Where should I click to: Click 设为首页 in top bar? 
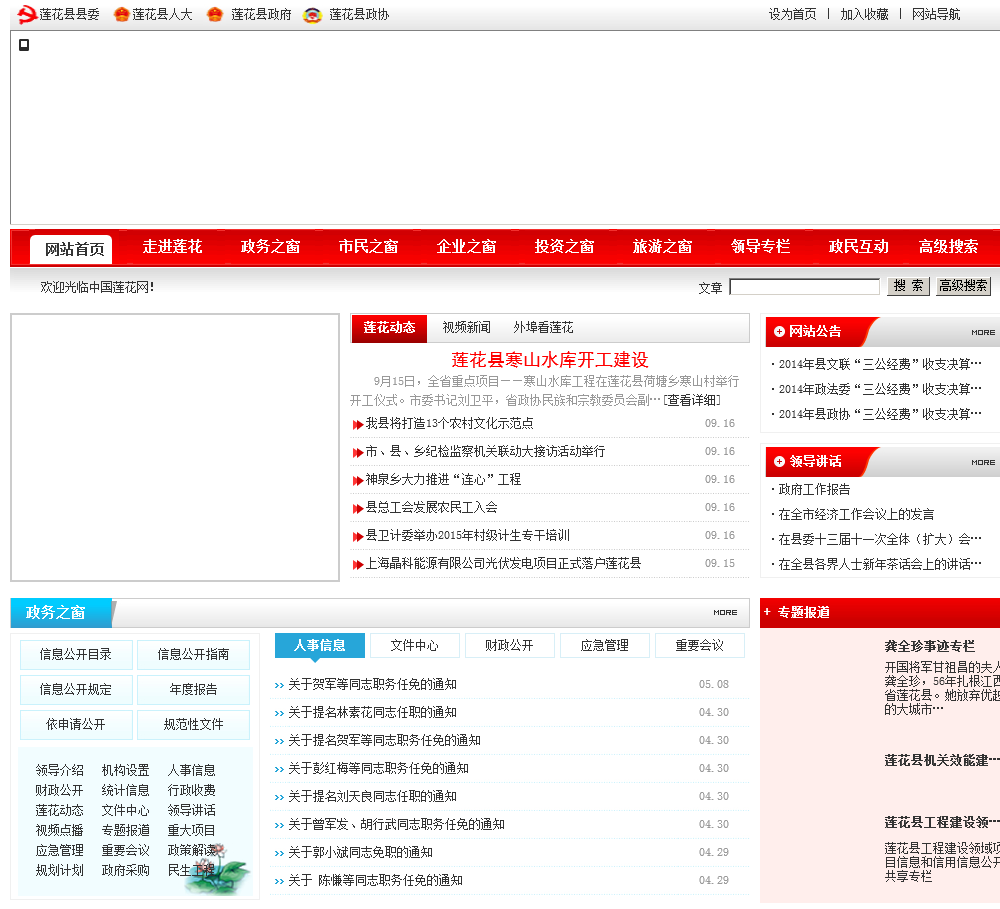tap(792, 14)
